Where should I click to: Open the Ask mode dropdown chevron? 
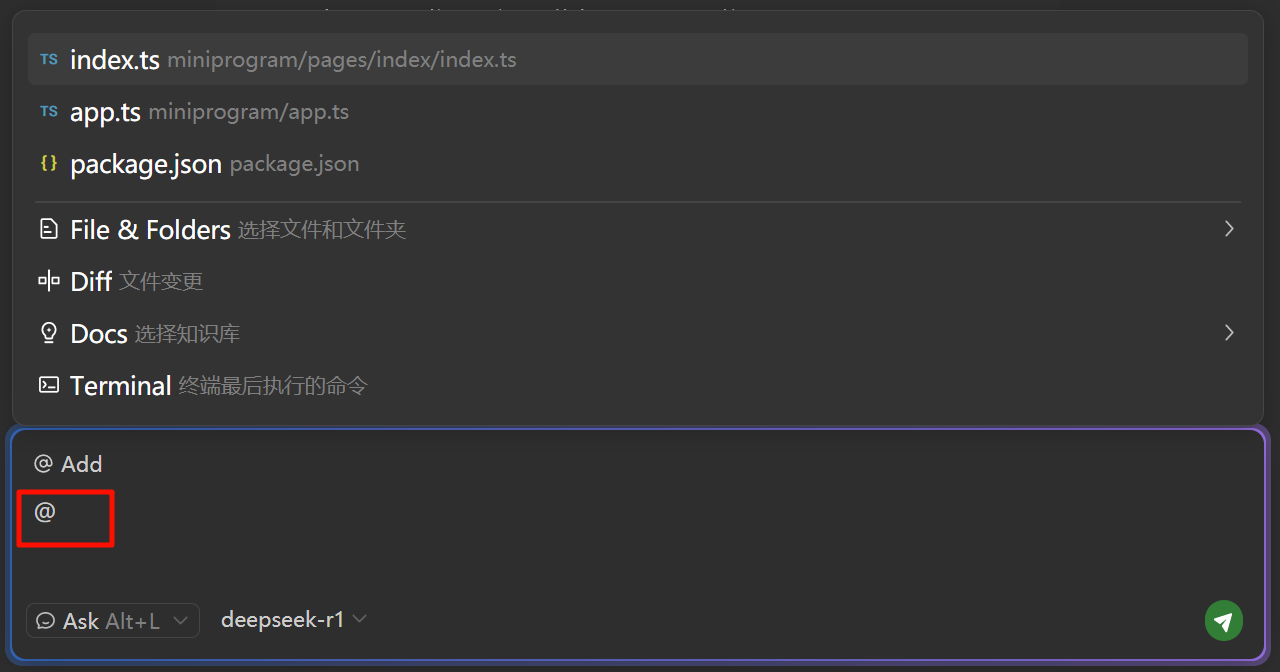coord(180,621)
